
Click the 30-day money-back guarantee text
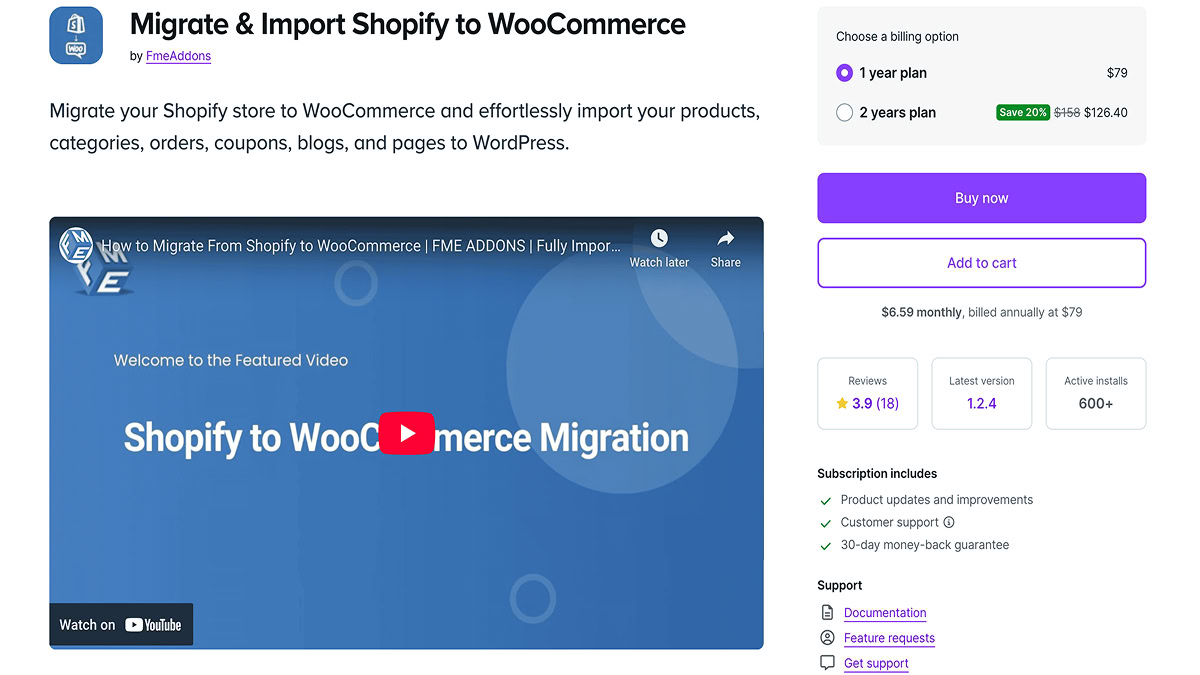tap(925, 545)
